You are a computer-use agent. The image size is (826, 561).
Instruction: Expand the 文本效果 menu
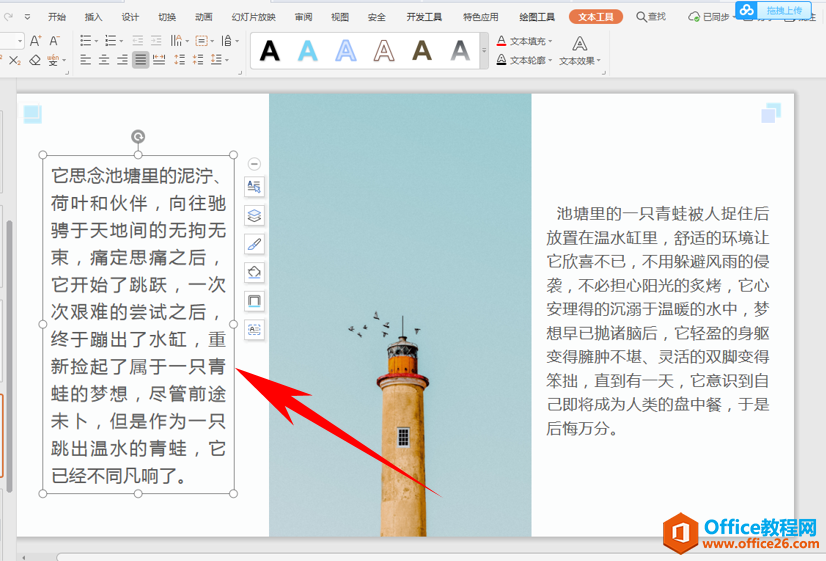580,60
